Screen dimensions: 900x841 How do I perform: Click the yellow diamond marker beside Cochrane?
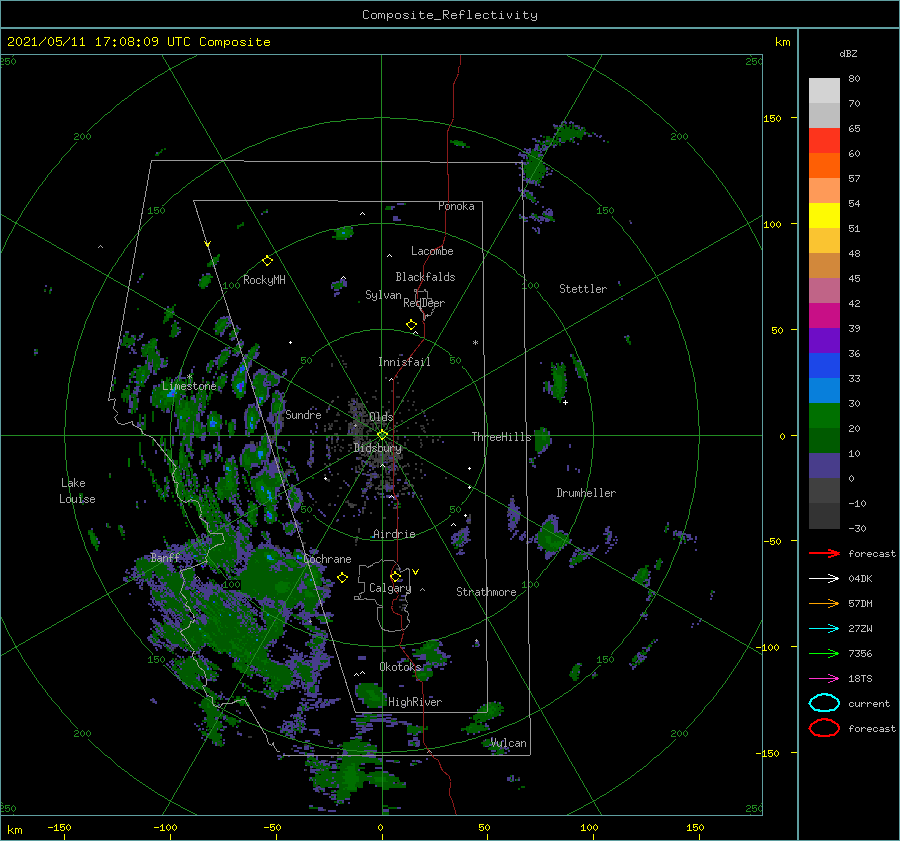(x=342, y=578)
